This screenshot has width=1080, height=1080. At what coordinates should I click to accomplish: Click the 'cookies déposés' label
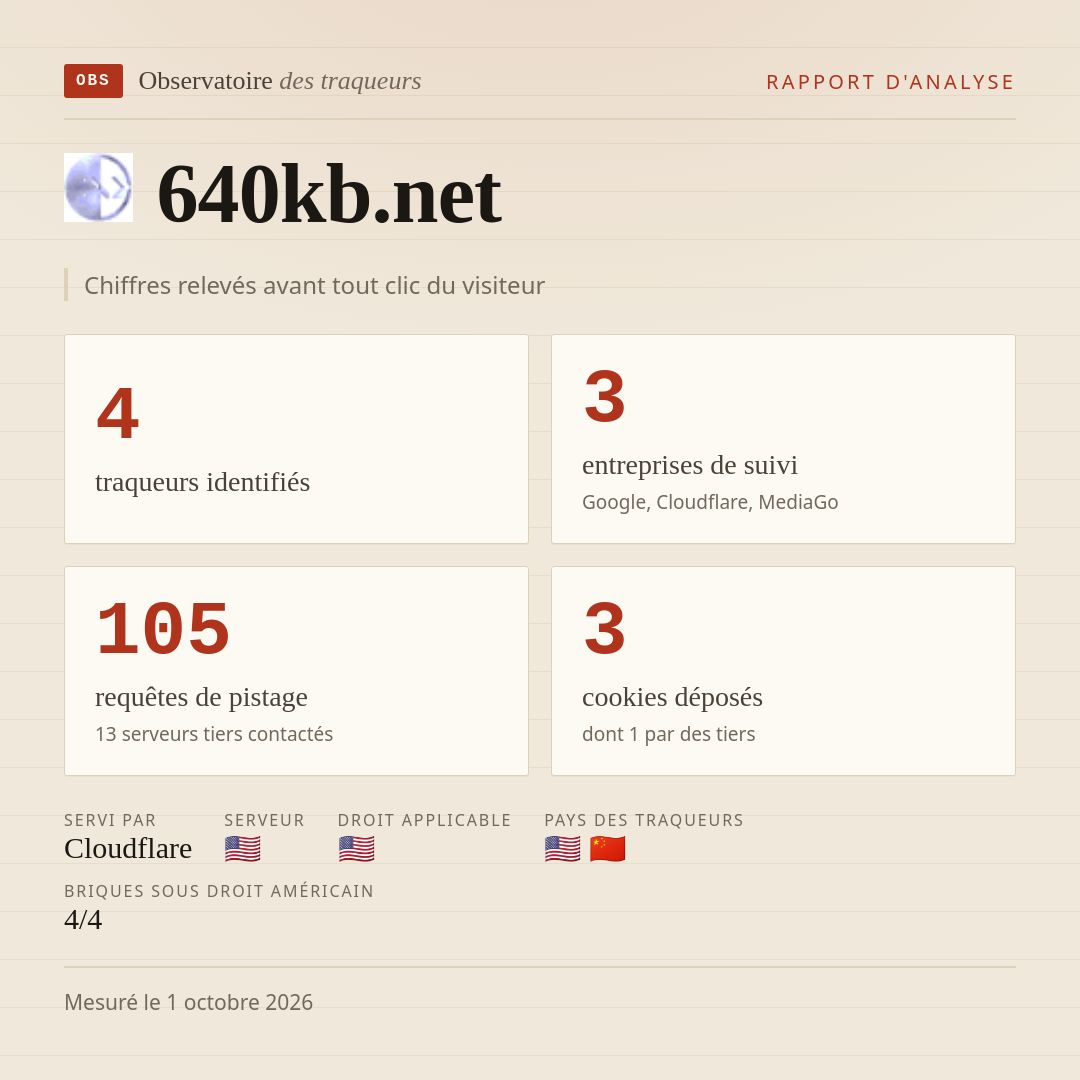(672, 697)
